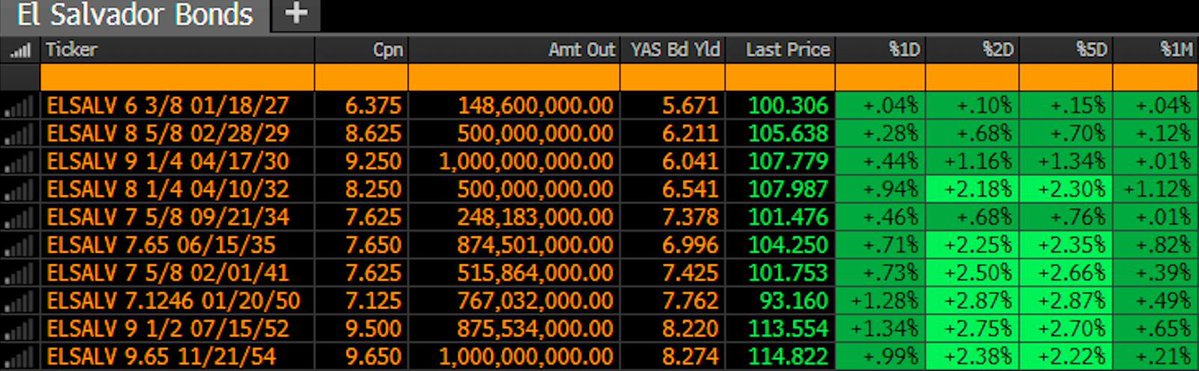Screen dimensions: 1199x371
Task: Click the +.65% one-month change cell
Action: [x=1156, y=328]
